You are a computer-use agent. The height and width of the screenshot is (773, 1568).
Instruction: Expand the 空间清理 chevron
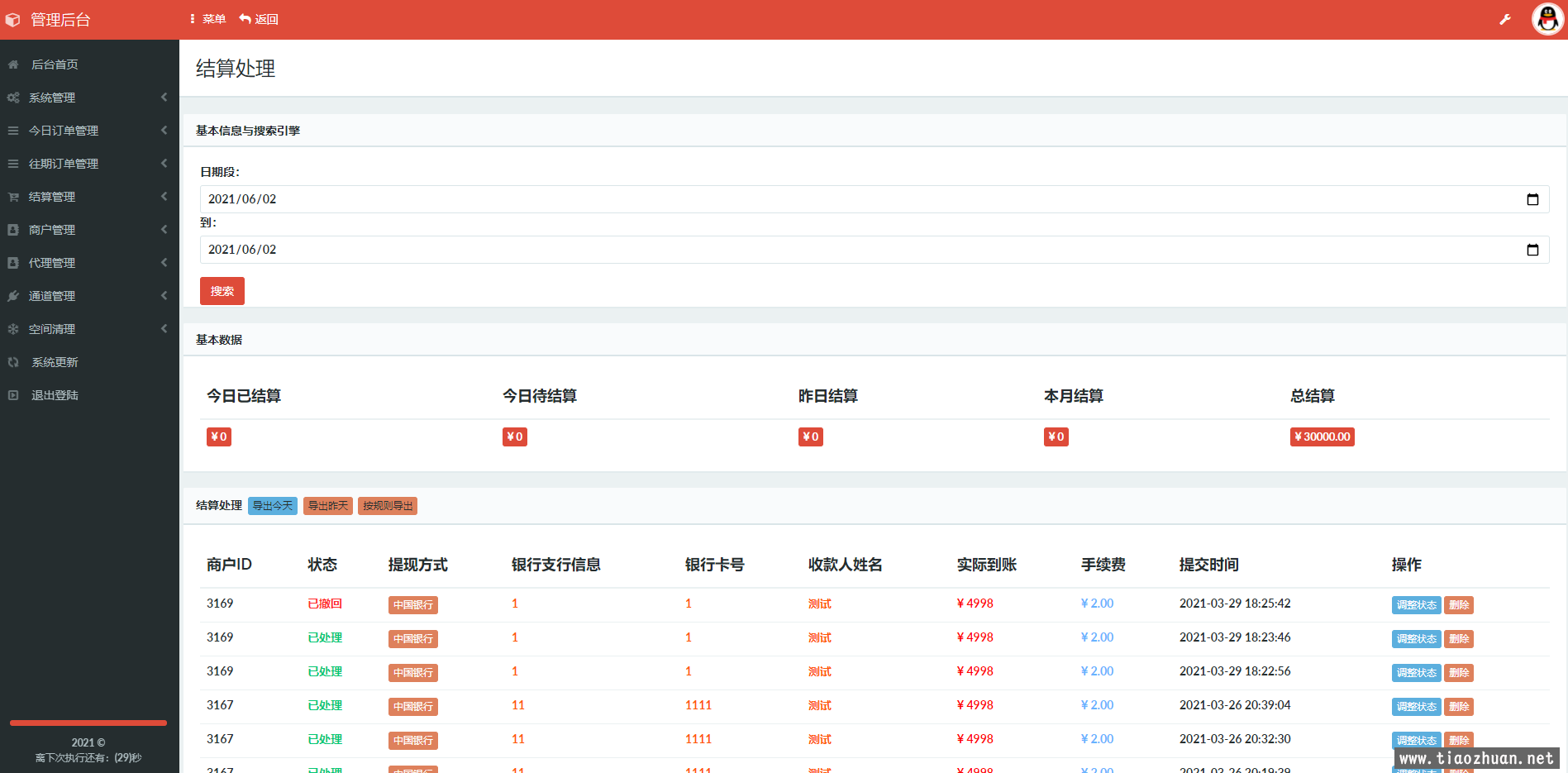[x=164, y=329]
